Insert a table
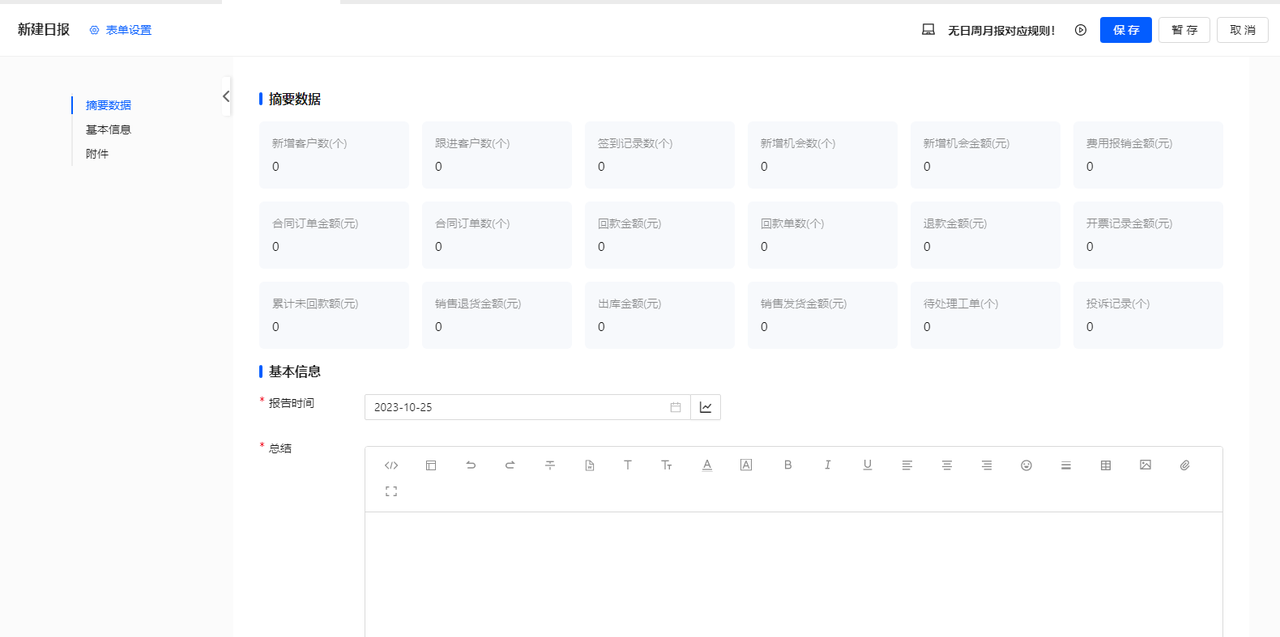This screenshot has height=637, width=1280. pyautogui.click(x=1106, y=465)
